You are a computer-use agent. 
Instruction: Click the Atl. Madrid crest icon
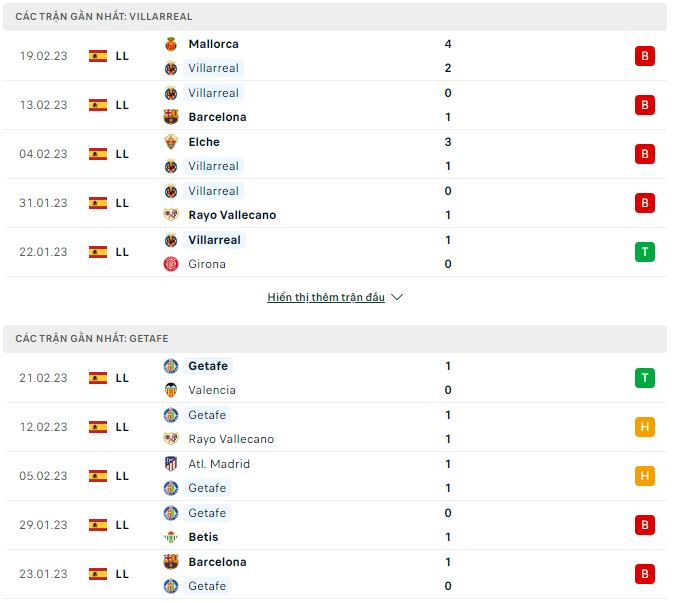tap(171, 464)
